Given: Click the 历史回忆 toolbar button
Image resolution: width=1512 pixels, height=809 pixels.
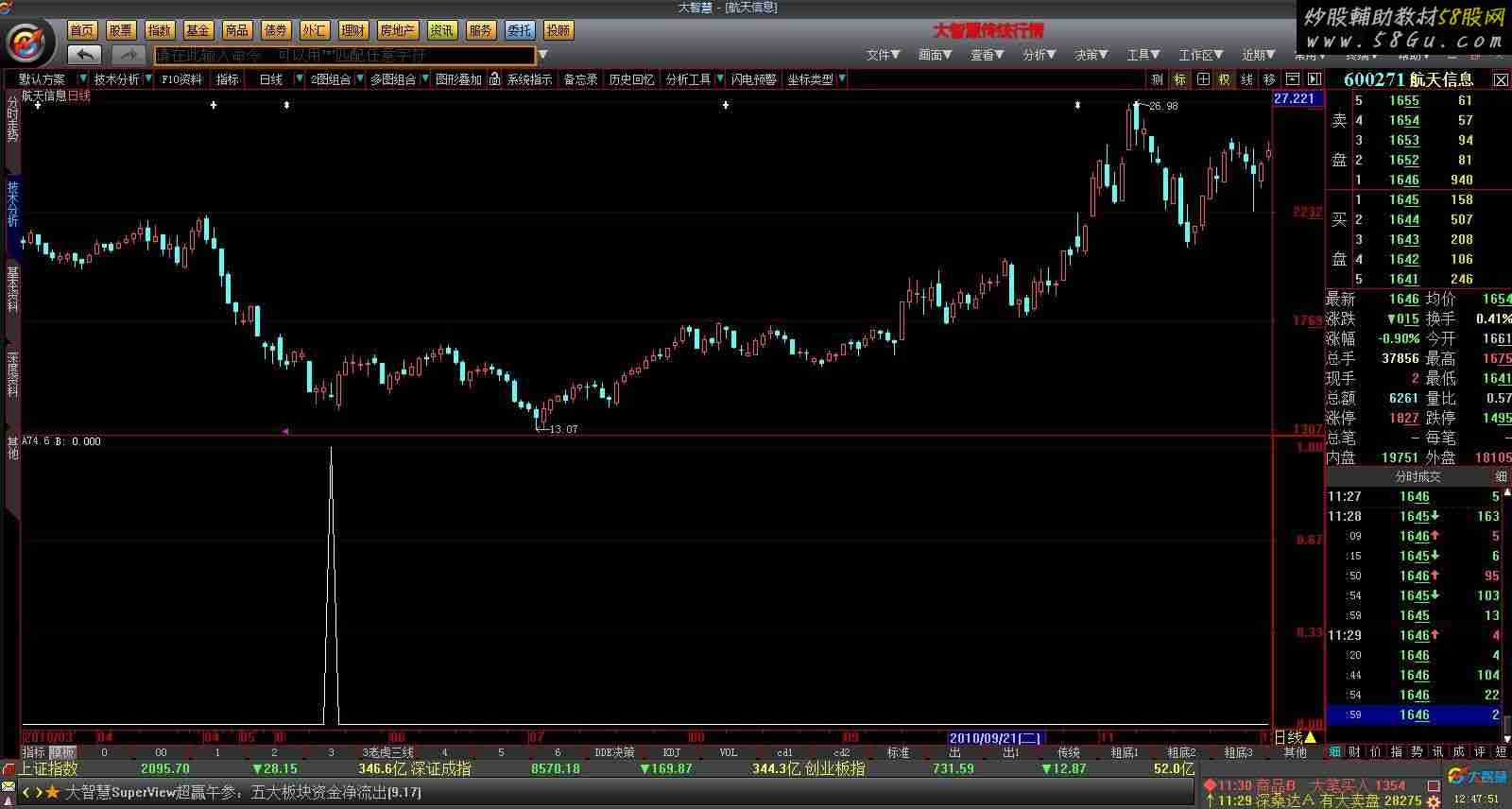Looking at the screenshot, I should (631, 79).
